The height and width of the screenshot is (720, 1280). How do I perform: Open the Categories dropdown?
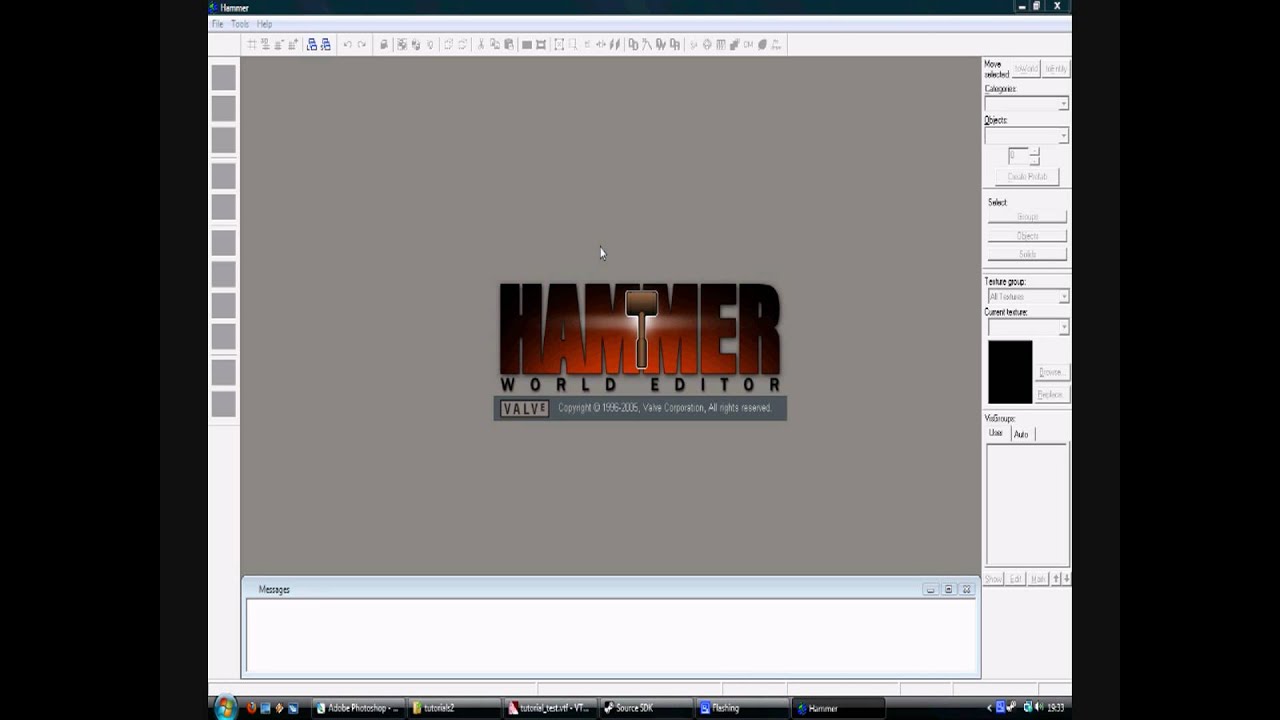click(1026, 104)
